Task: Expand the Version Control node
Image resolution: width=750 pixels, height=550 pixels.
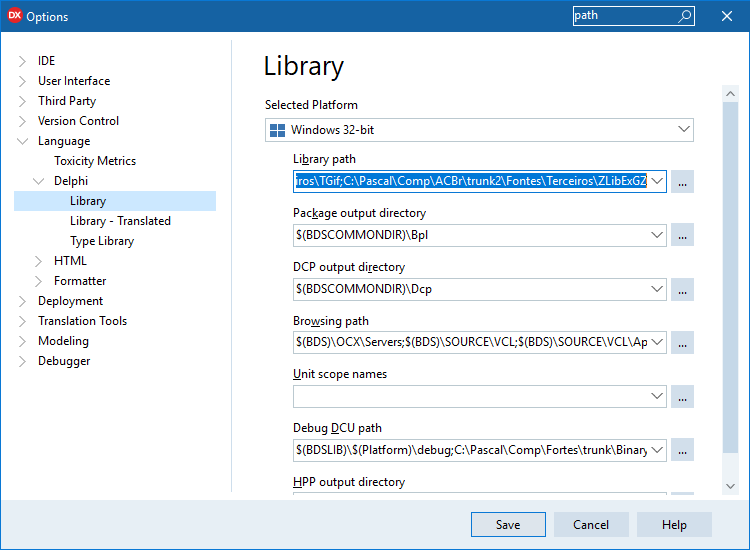Action: click(22, 121)
